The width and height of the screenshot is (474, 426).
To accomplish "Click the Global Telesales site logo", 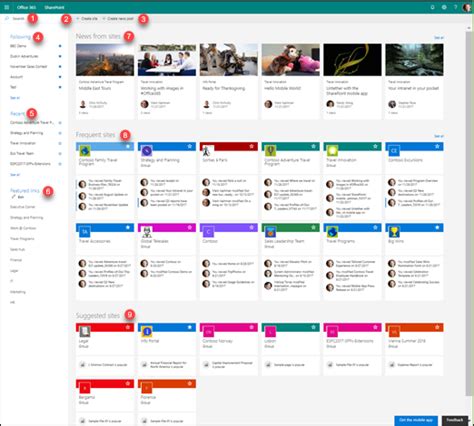I will pos(147,232).
